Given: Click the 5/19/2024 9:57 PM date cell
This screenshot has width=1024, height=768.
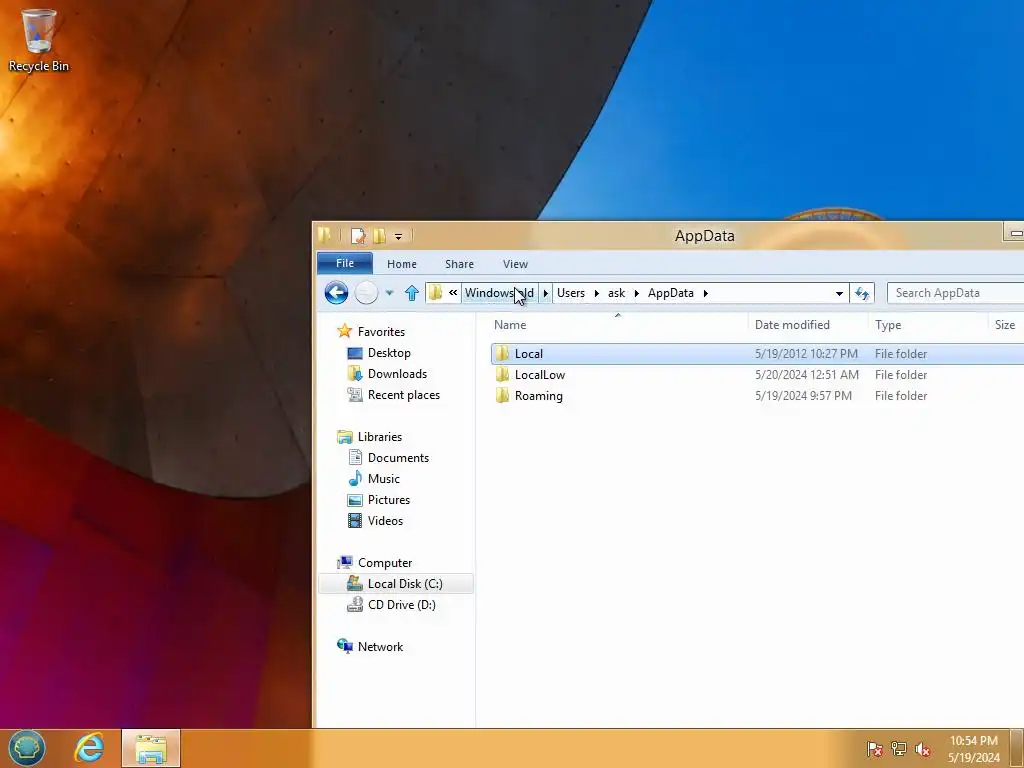Looking at the screenshot, I should coord(803,395).
